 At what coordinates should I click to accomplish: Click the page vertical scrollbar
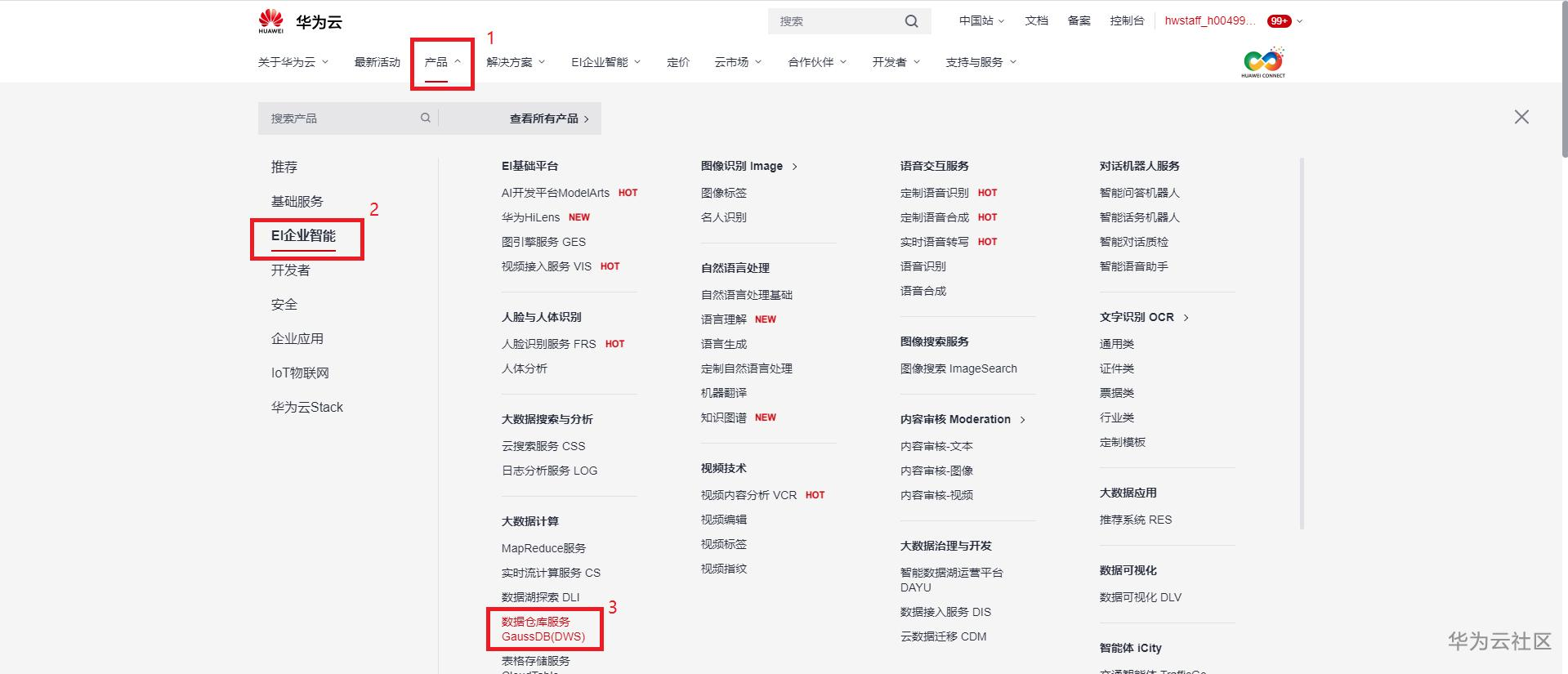pyautogui.click(x=1564, y=78)
